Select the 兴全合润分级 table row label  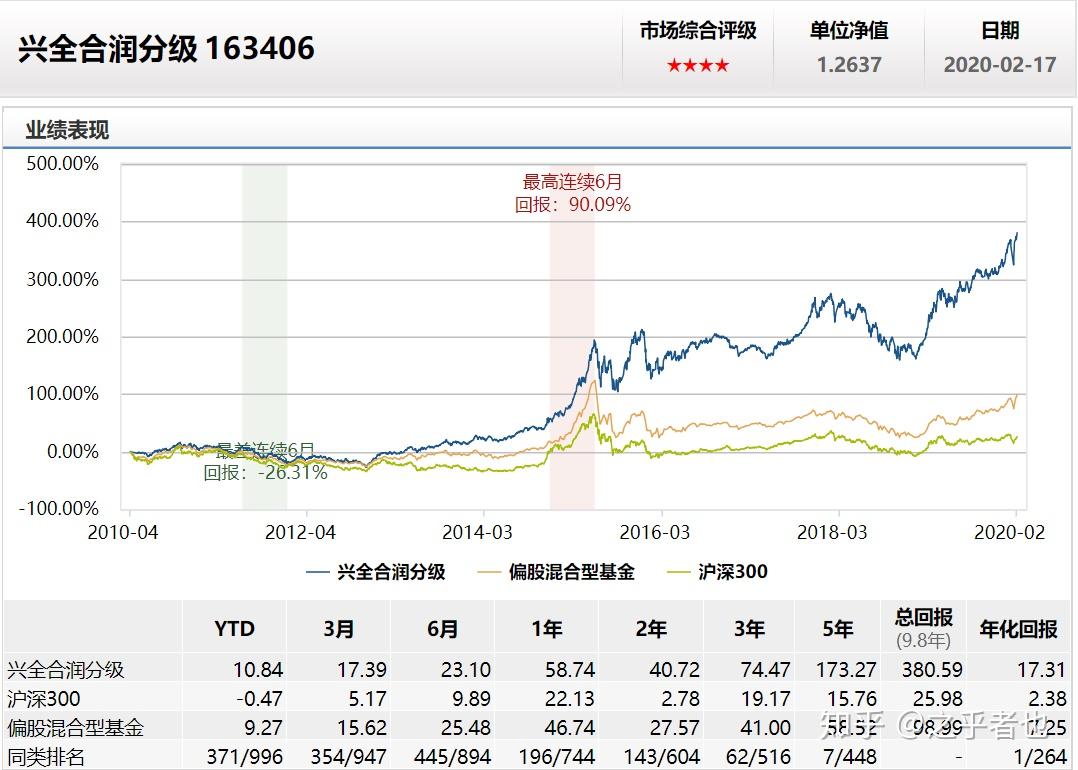pos(66,670)
